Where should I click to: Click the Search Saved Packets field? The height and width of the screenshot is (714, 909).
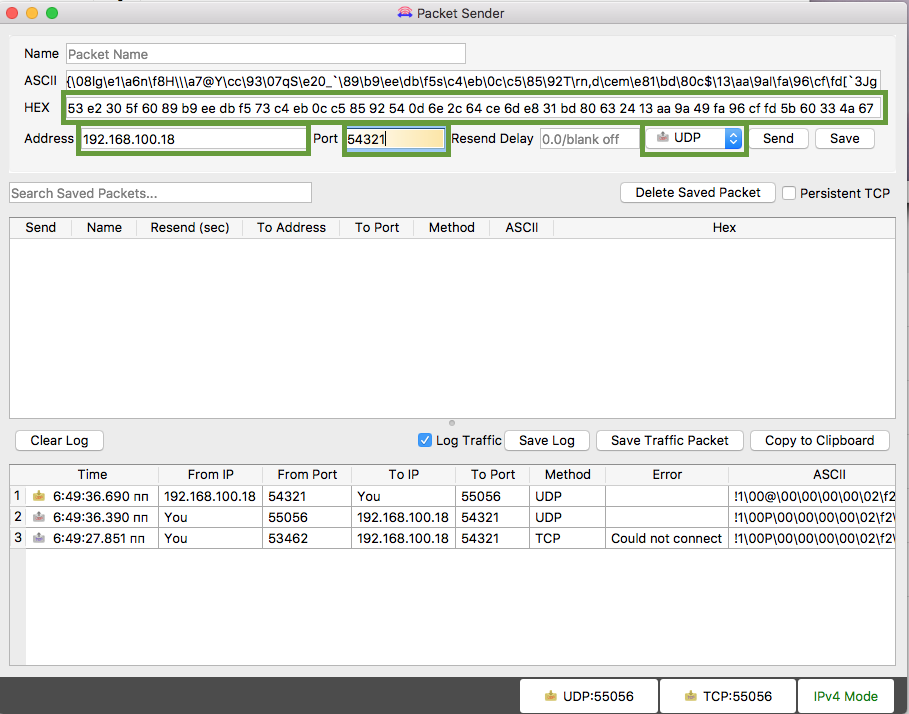pyautogui.click(x=161, y=193)
